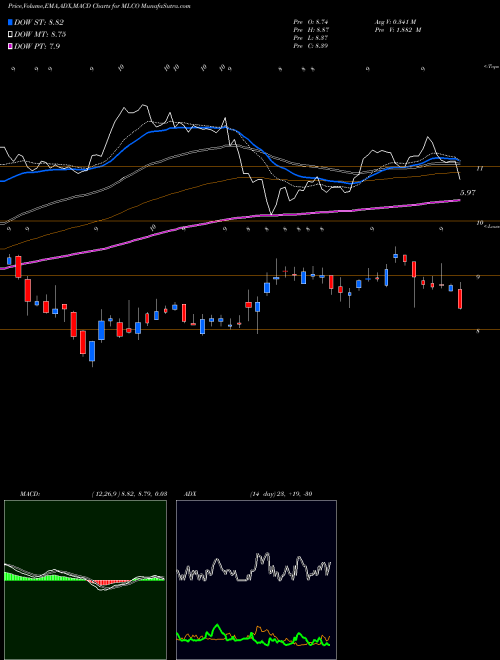Click the '<-Tops' axis annotation
The width and height of the screenshot is (500, 660).
(492, 67)
